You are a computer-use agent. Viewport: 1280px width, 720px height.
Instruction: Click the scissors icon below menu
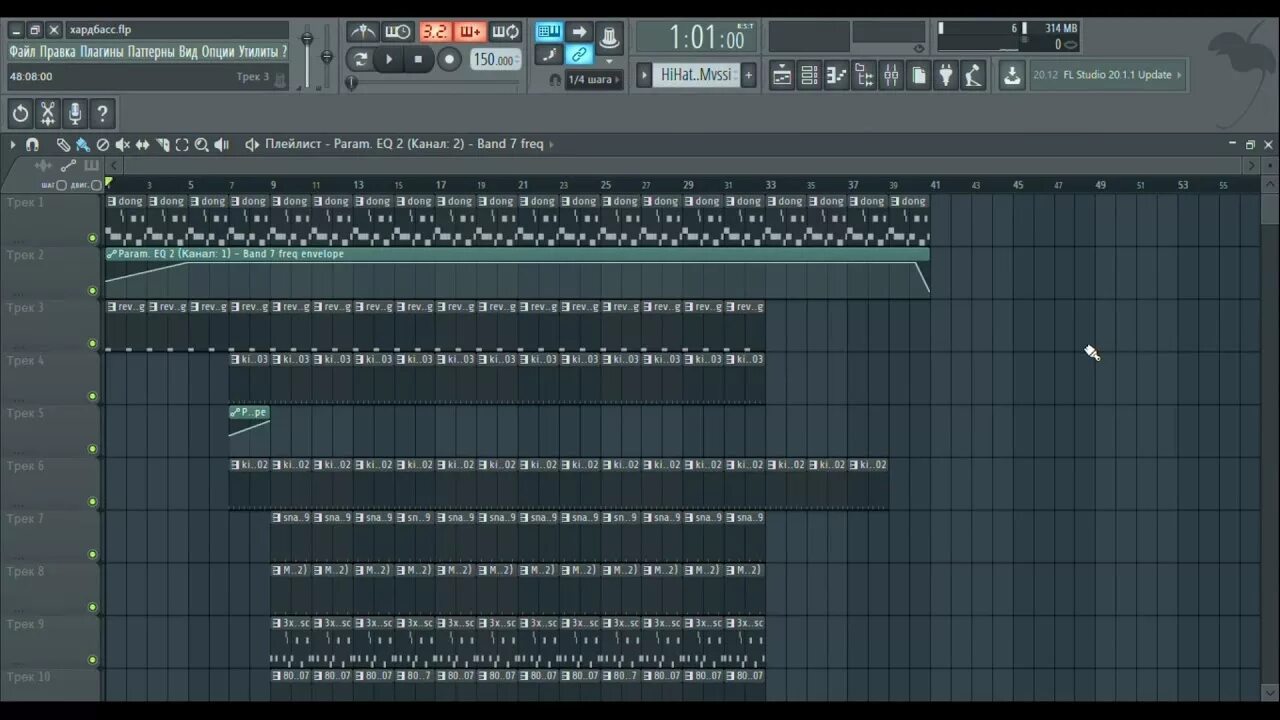pos(47,113)
